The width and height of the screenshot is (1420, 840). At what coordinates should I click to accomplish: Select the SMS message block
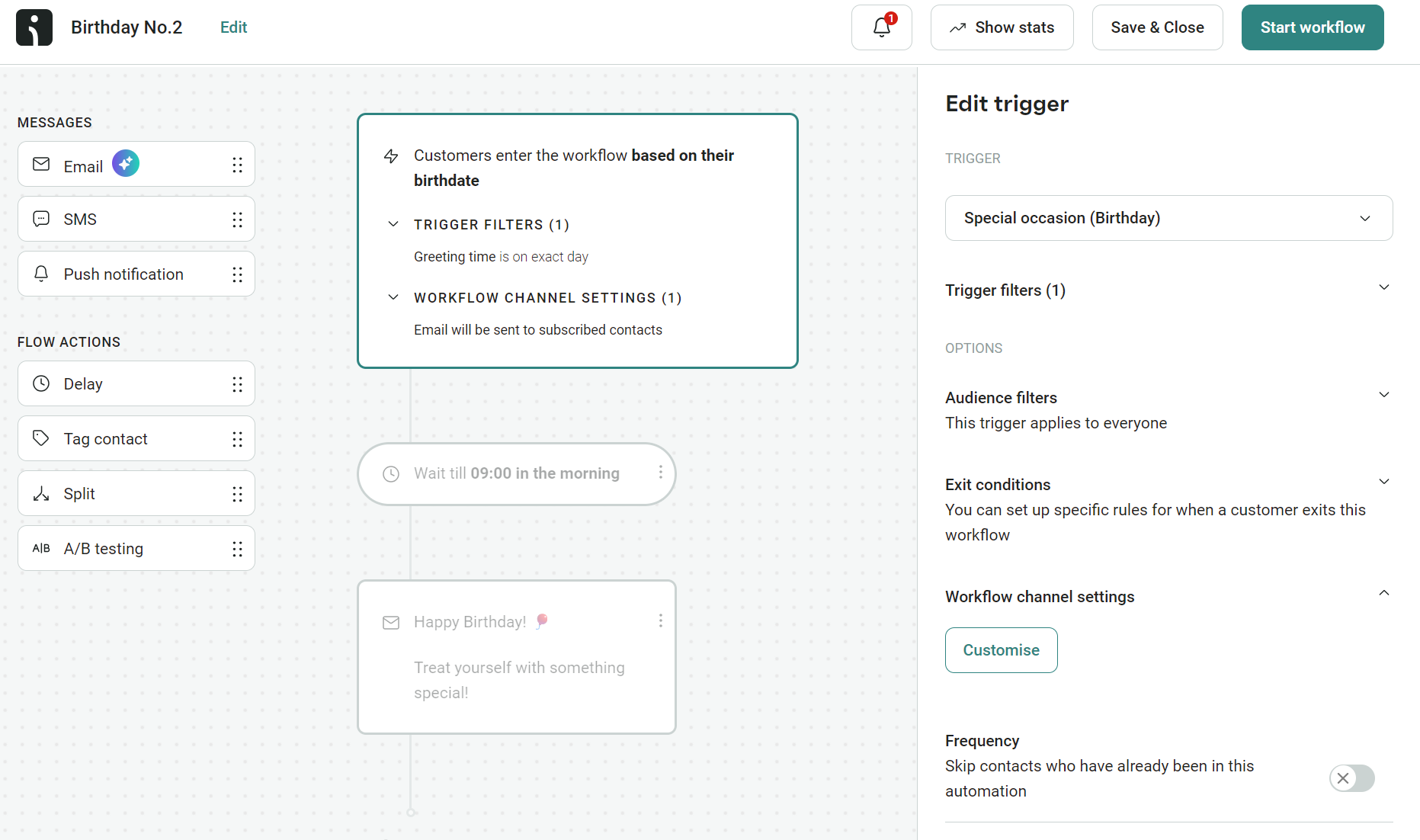(136, 219)
